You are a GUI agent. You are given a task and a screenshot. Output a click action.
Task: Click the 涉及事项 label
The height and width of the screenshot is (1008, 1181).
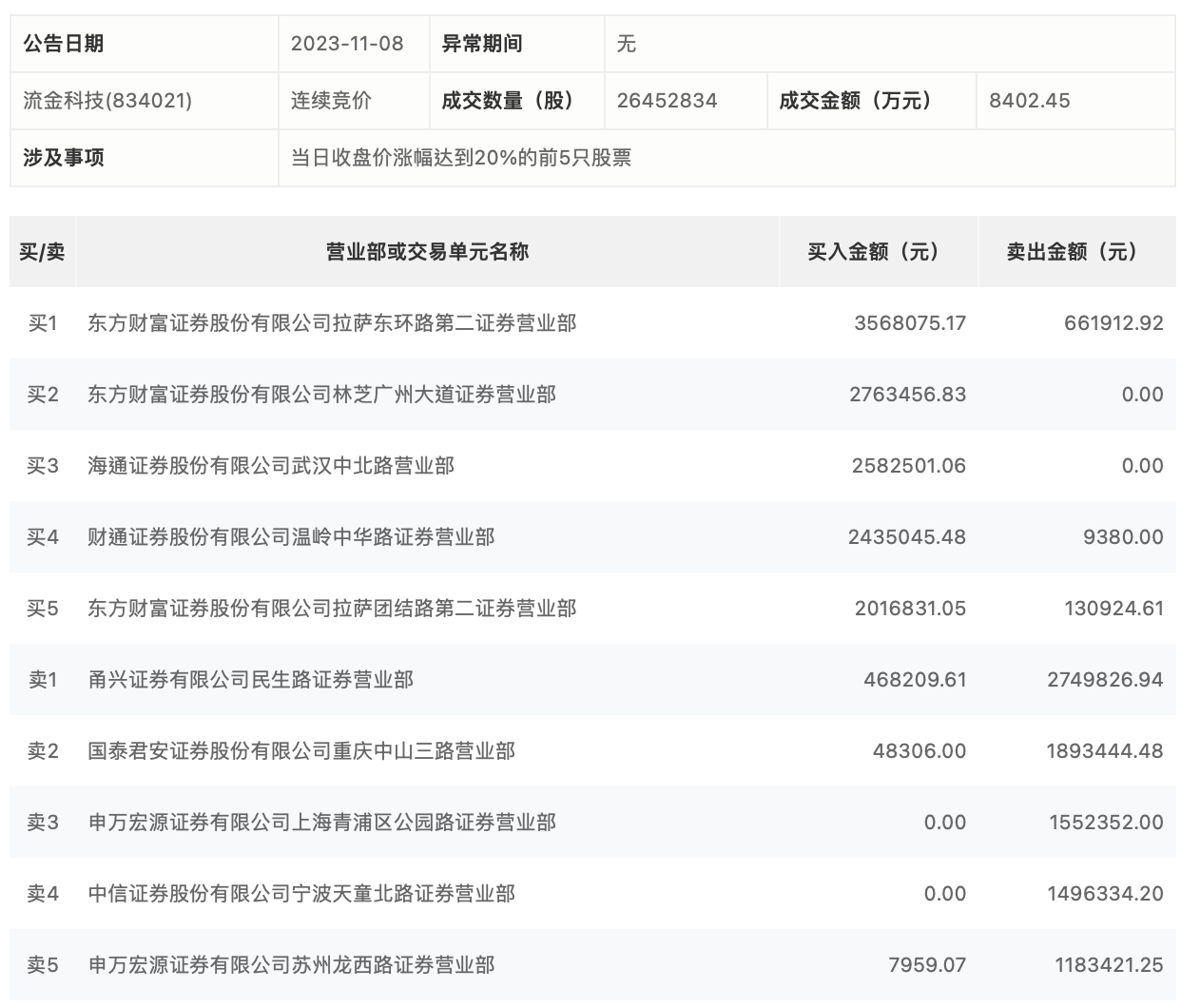(64, 158)
